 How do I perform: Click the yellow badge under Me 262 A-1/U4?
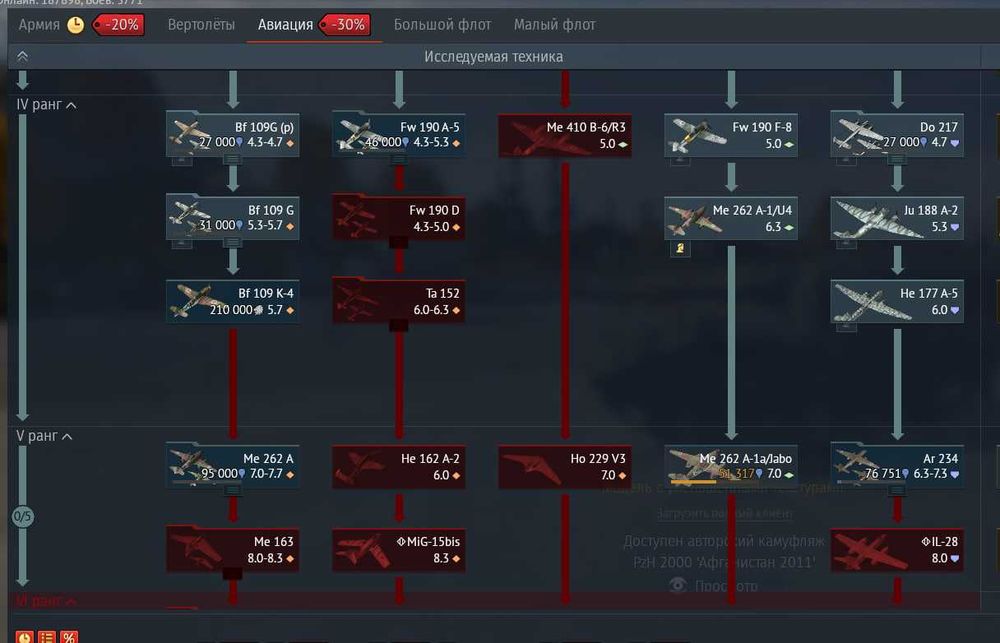[680, 248]
